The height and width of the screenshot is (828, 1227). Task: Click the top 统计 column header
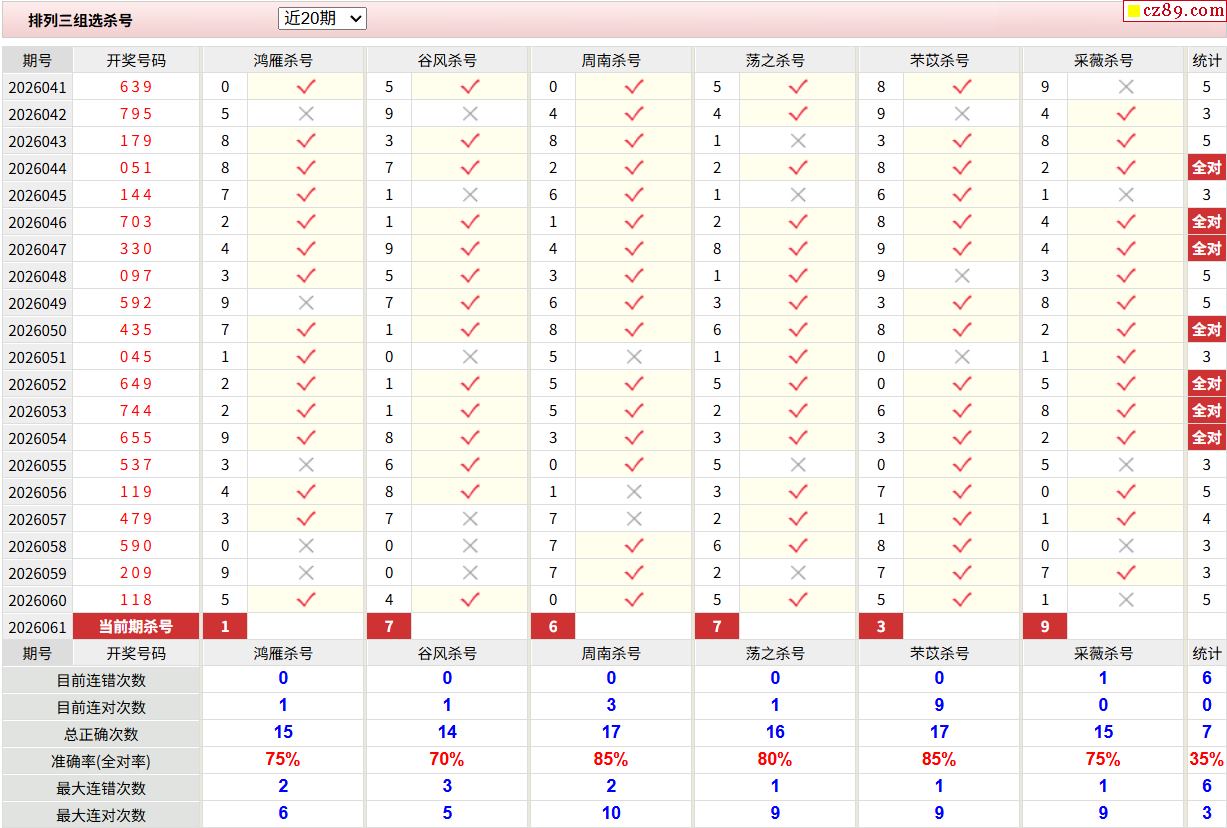click(1206, 60)
